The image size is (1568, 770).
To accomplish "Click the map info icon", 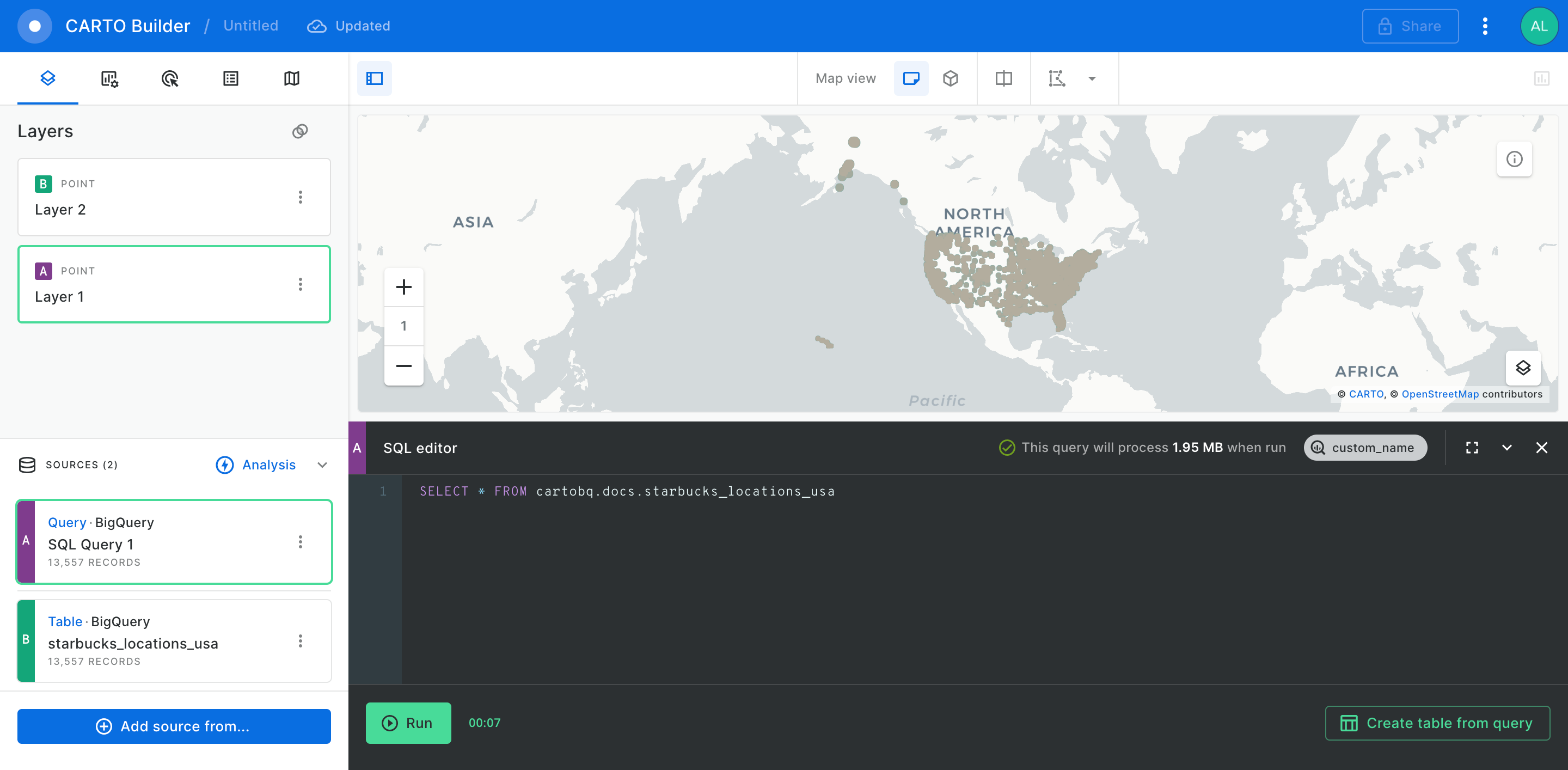I will [1514, 160].
